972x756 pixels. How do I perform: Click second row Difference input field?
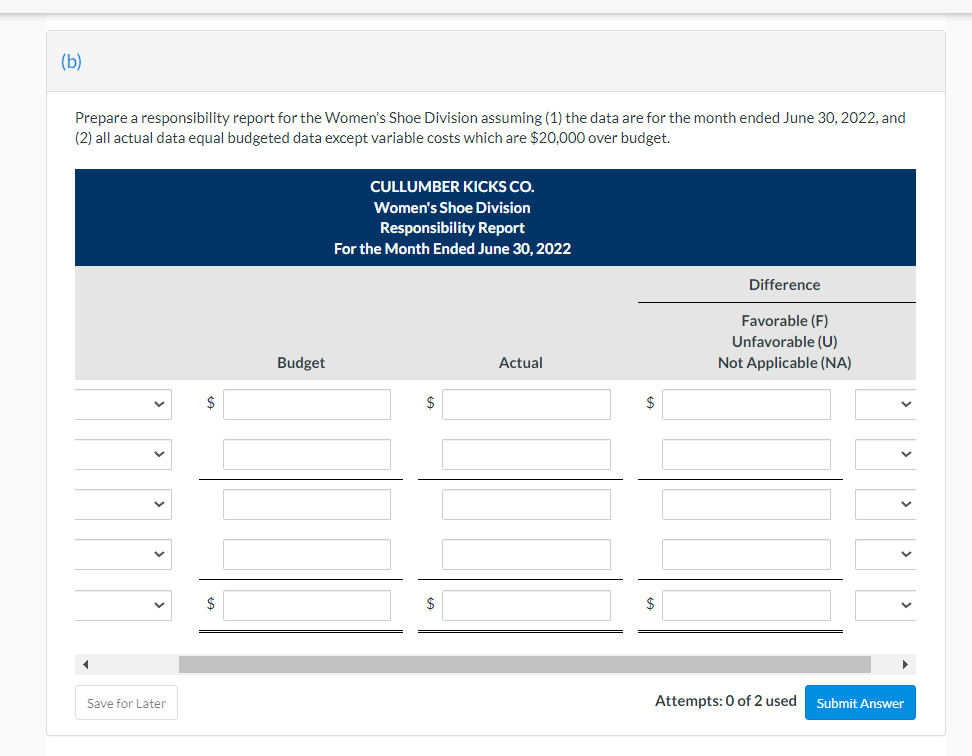tap(746, 454)
